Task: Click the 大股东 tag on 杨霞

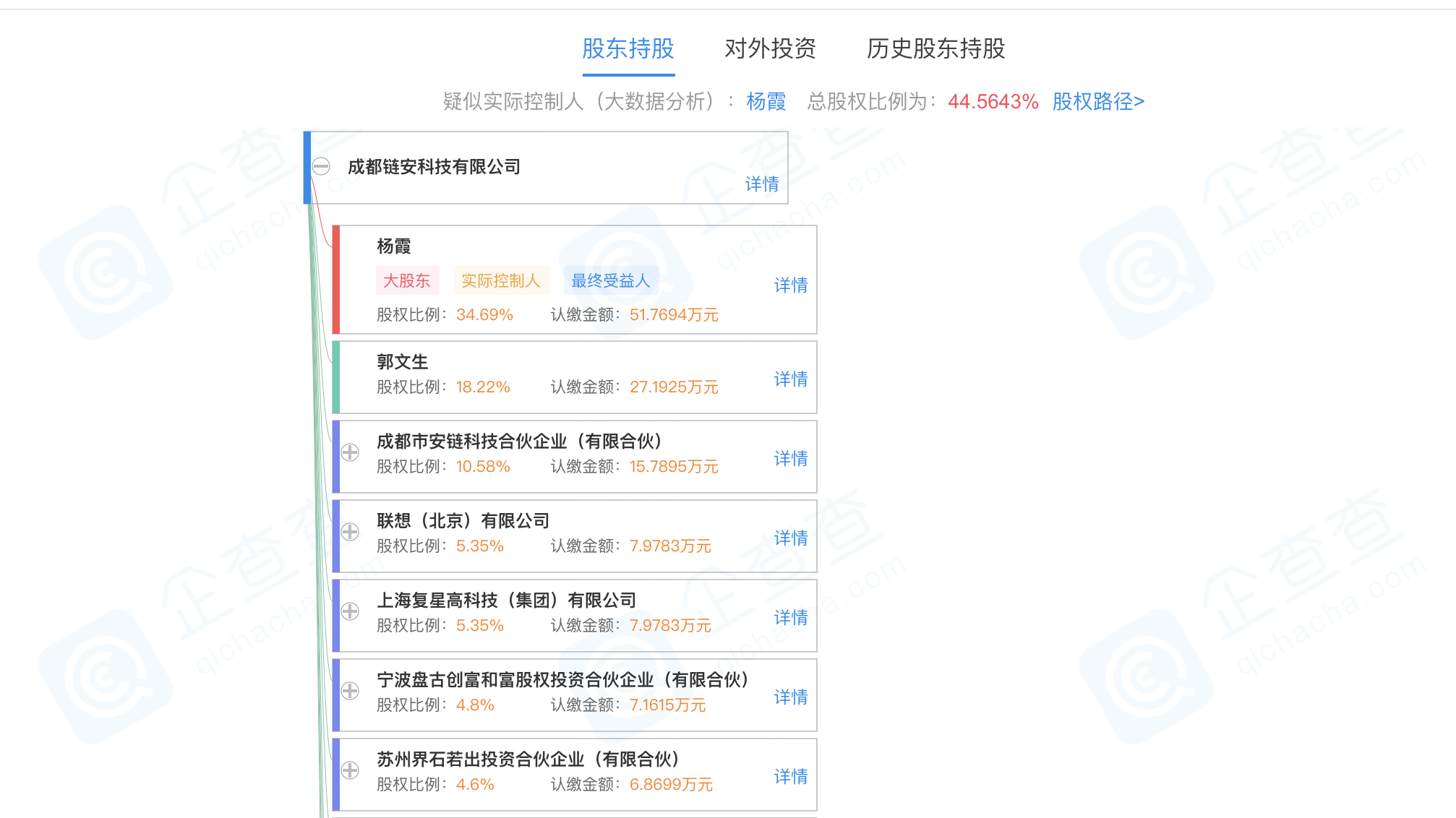Action: pos(407,280)
